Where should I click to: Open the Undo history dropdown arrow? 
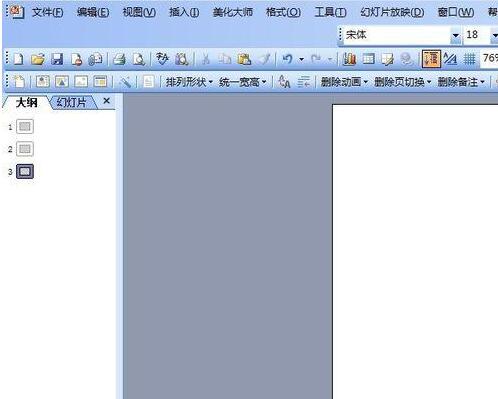[301, 60]
